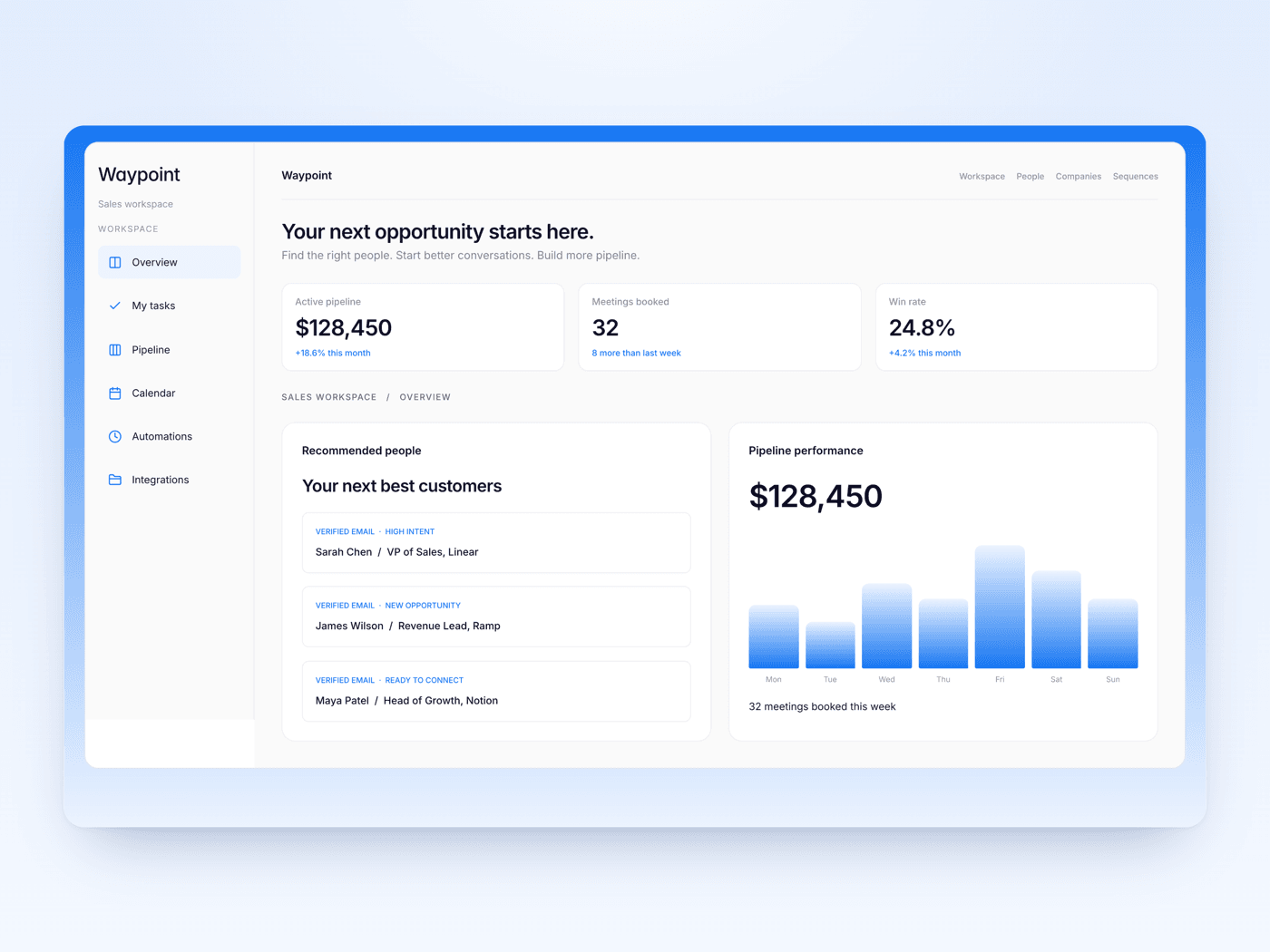
Task: Click the NEW OPPORTUNITY tag
Action: pos(423,606)
